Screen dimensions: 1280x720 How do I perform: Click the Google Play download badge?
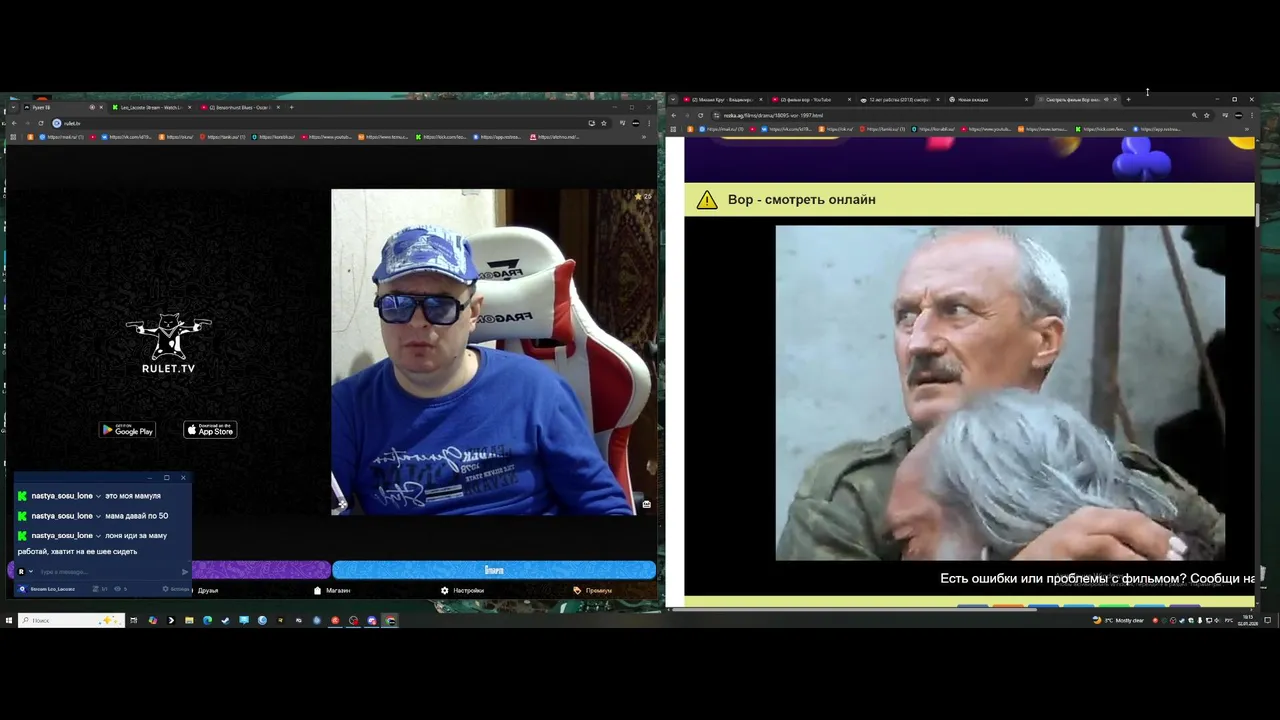(127, 430)
